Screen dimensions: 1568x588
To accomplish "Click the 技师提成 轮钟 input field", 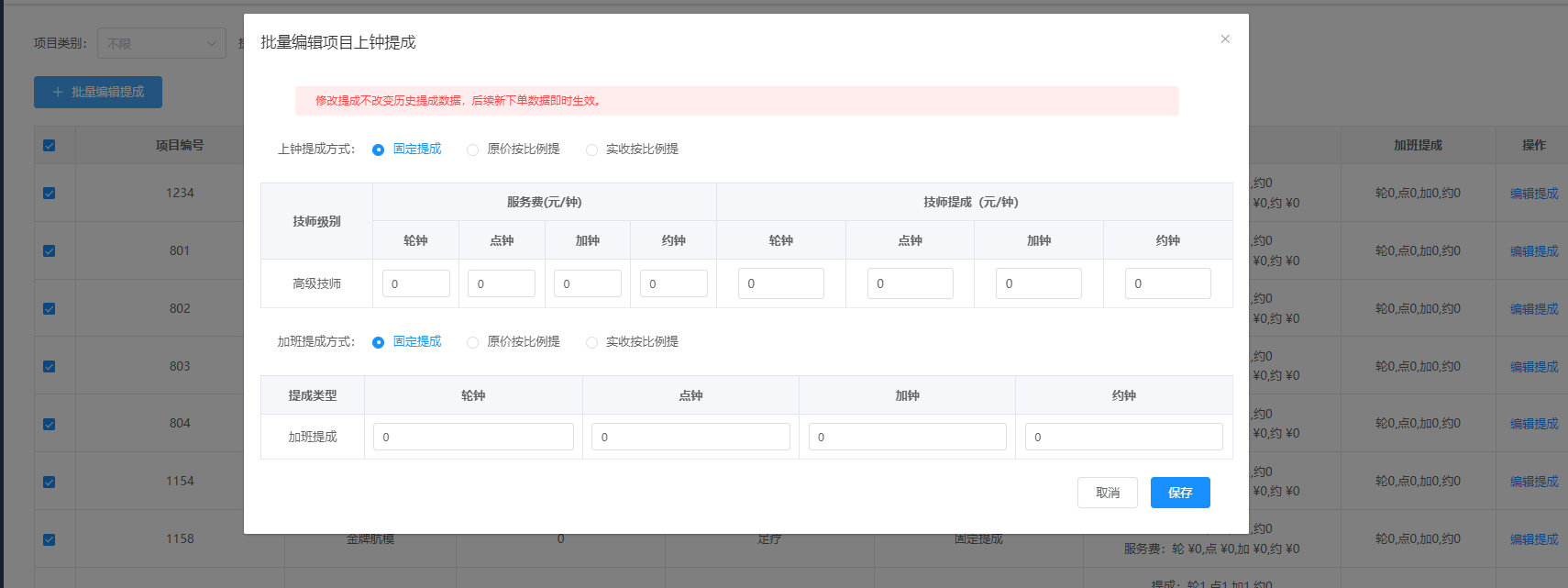I will tap(781, 283).
